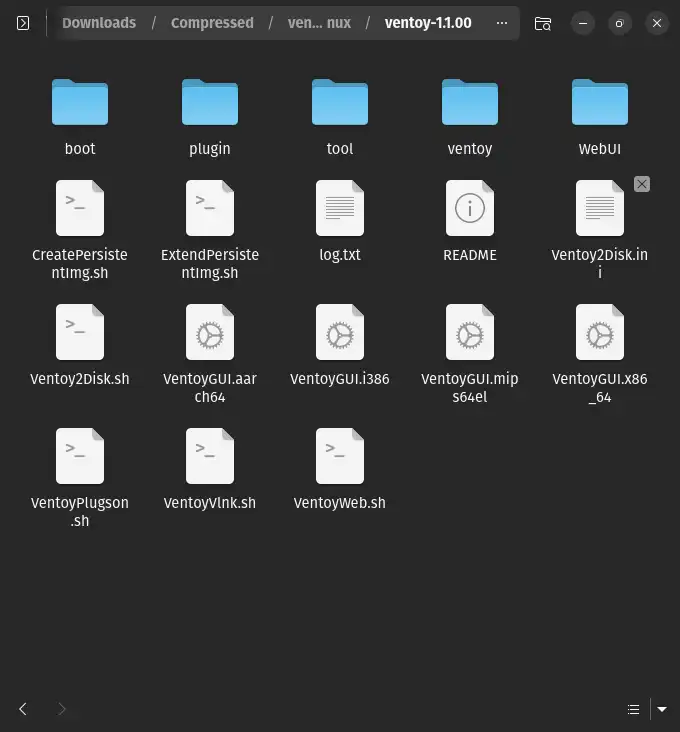680x732 pixels.
Task: Minimize the file manager window
Action: coord(583,23)
